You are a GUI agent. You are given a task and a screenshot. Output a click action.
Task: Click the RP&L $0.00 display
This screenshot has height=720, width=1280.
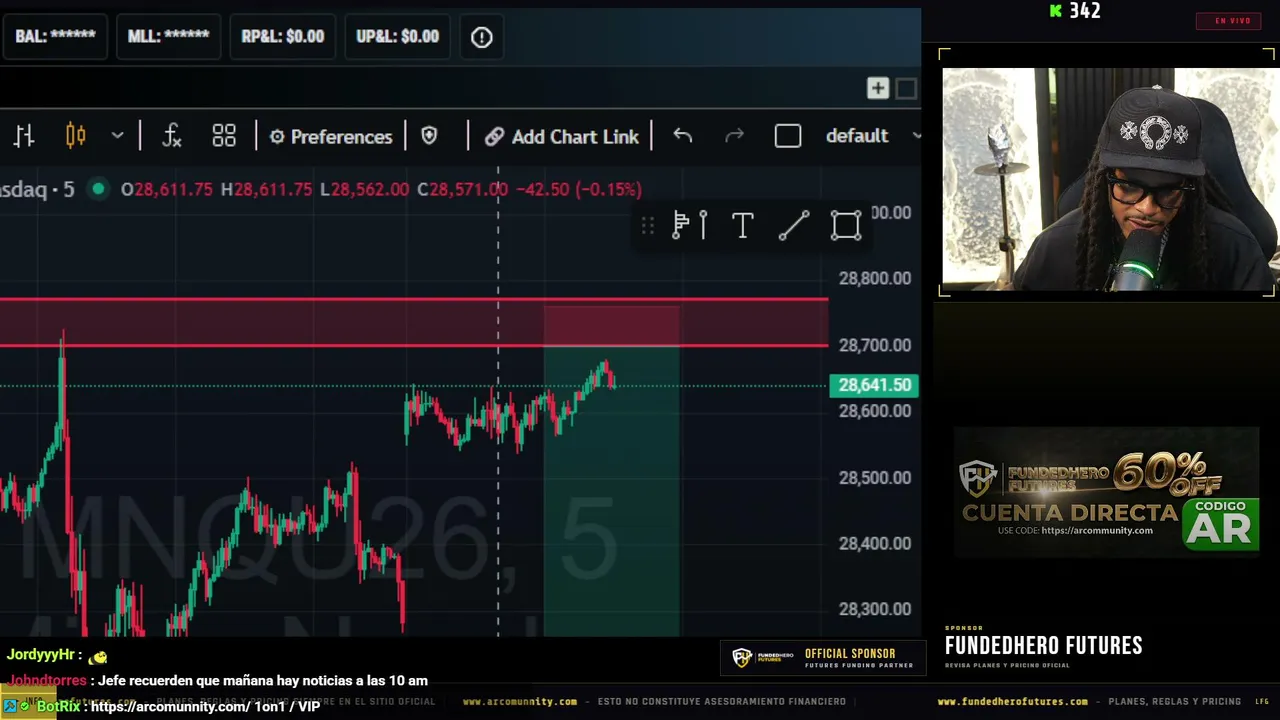pos(283,37)
